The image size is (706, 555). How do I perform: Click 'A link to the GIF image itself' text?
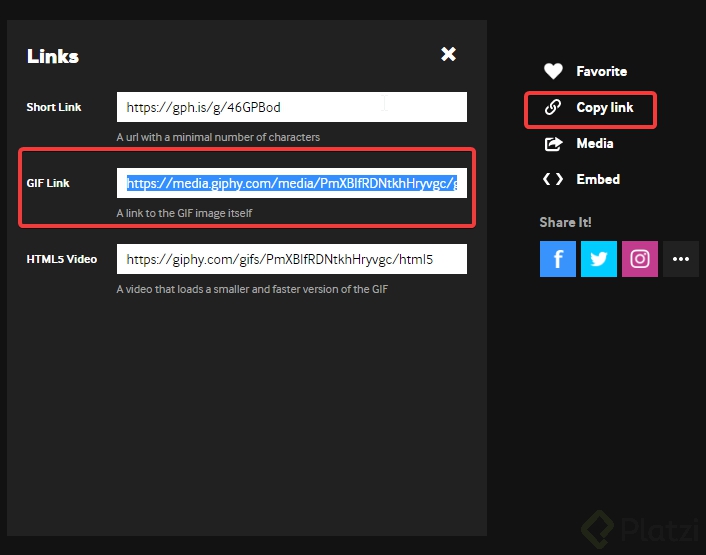(x=184, y=213)
